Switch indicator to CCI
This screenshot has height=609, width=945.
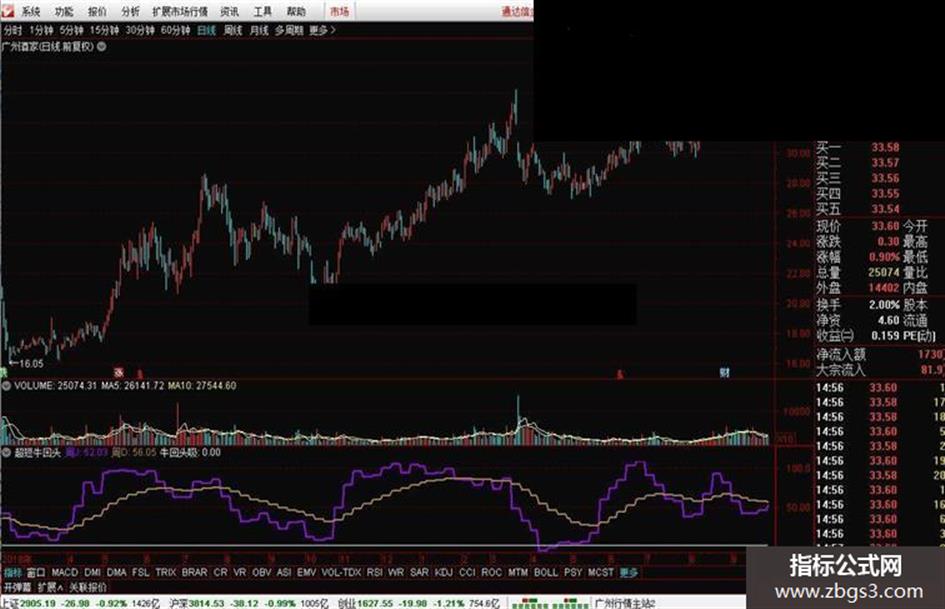click(x=467, y=573)
